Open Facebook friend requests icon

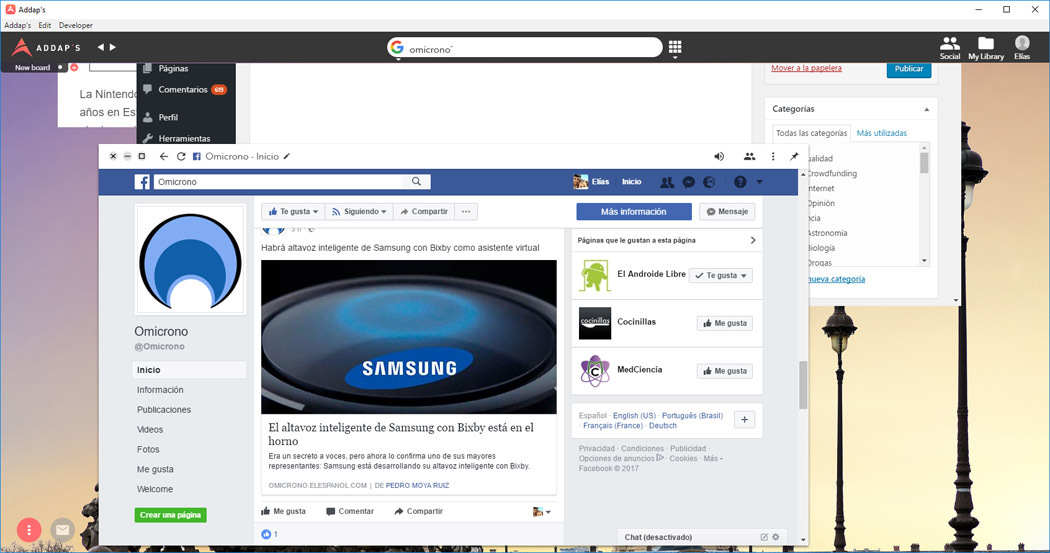[667, 181]
